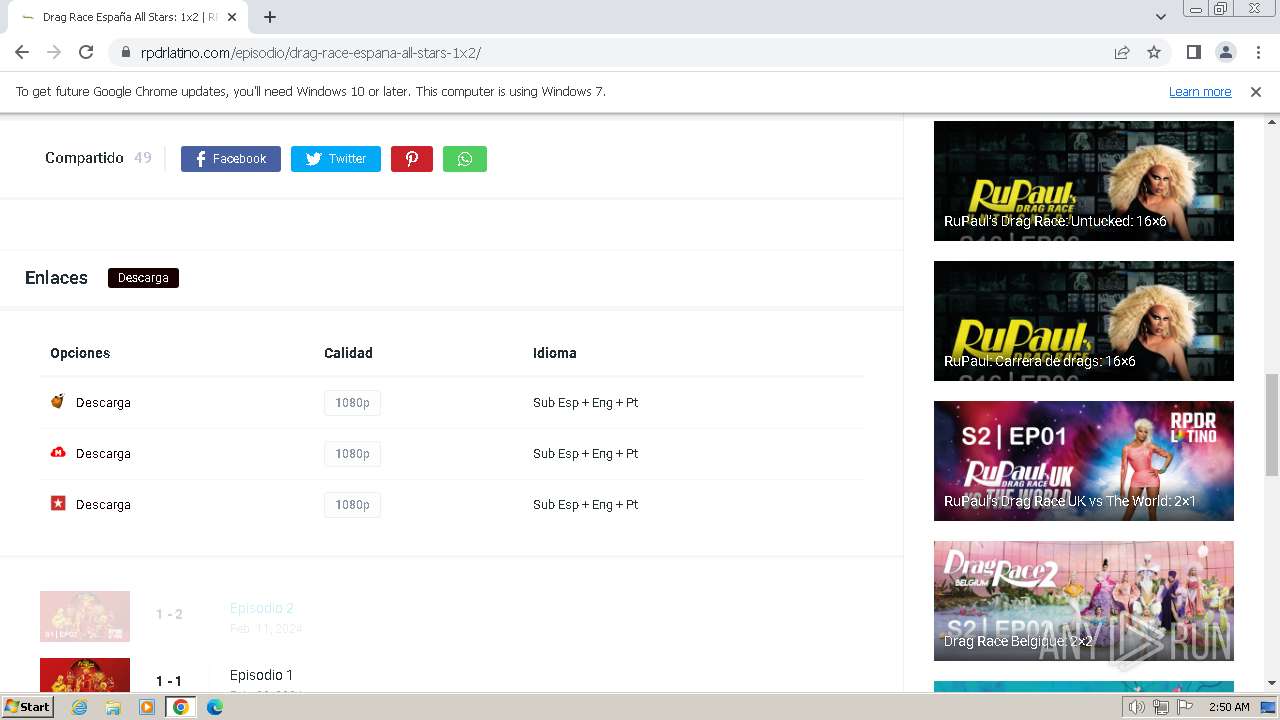Click the Opciones column header
This screenshot has width=1280, height=720.
point(80,353)
